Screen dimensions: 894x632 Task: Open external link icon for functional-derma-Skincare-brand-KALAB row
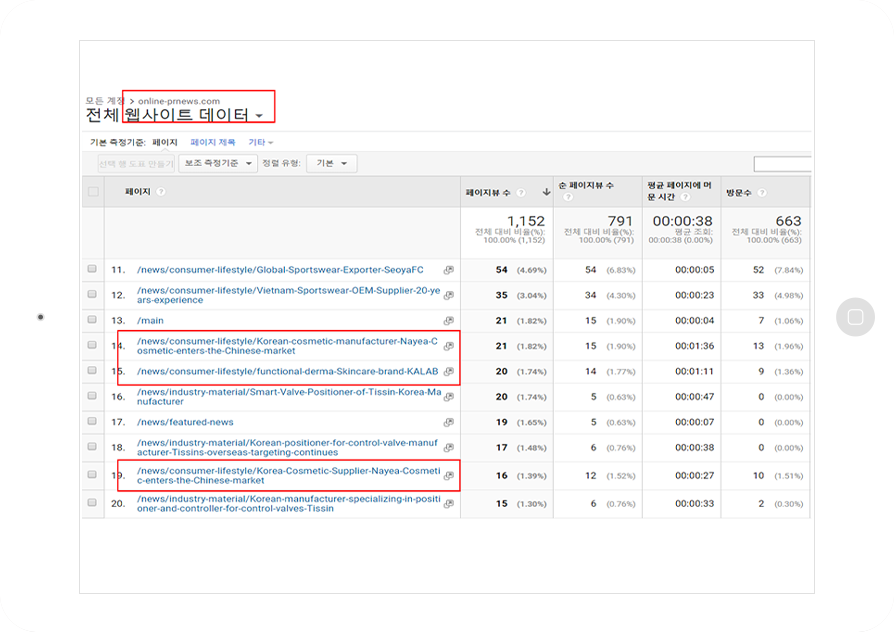pos(449,371)
